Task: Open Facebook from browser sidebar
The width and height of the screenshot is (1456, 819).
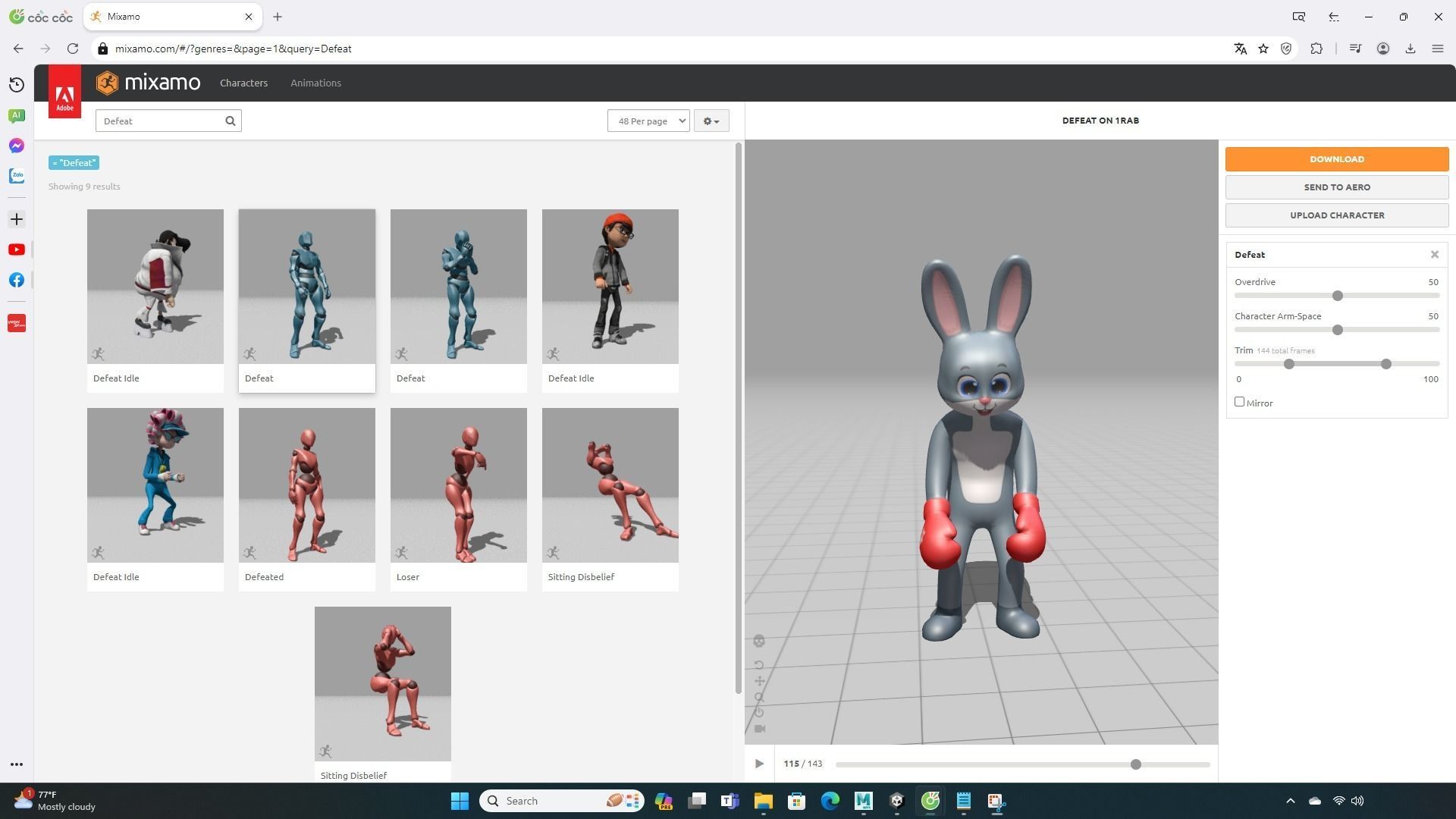Action: pyautogui.click(x=17, y=280)
